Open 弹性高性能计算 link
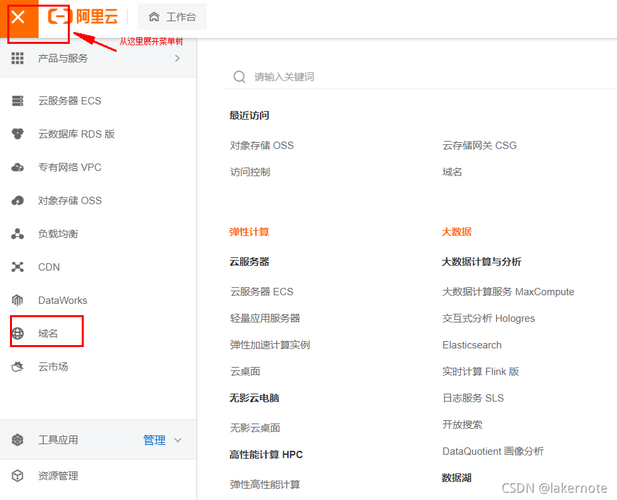The image size is (617, 500). click(x=265, y=484)
